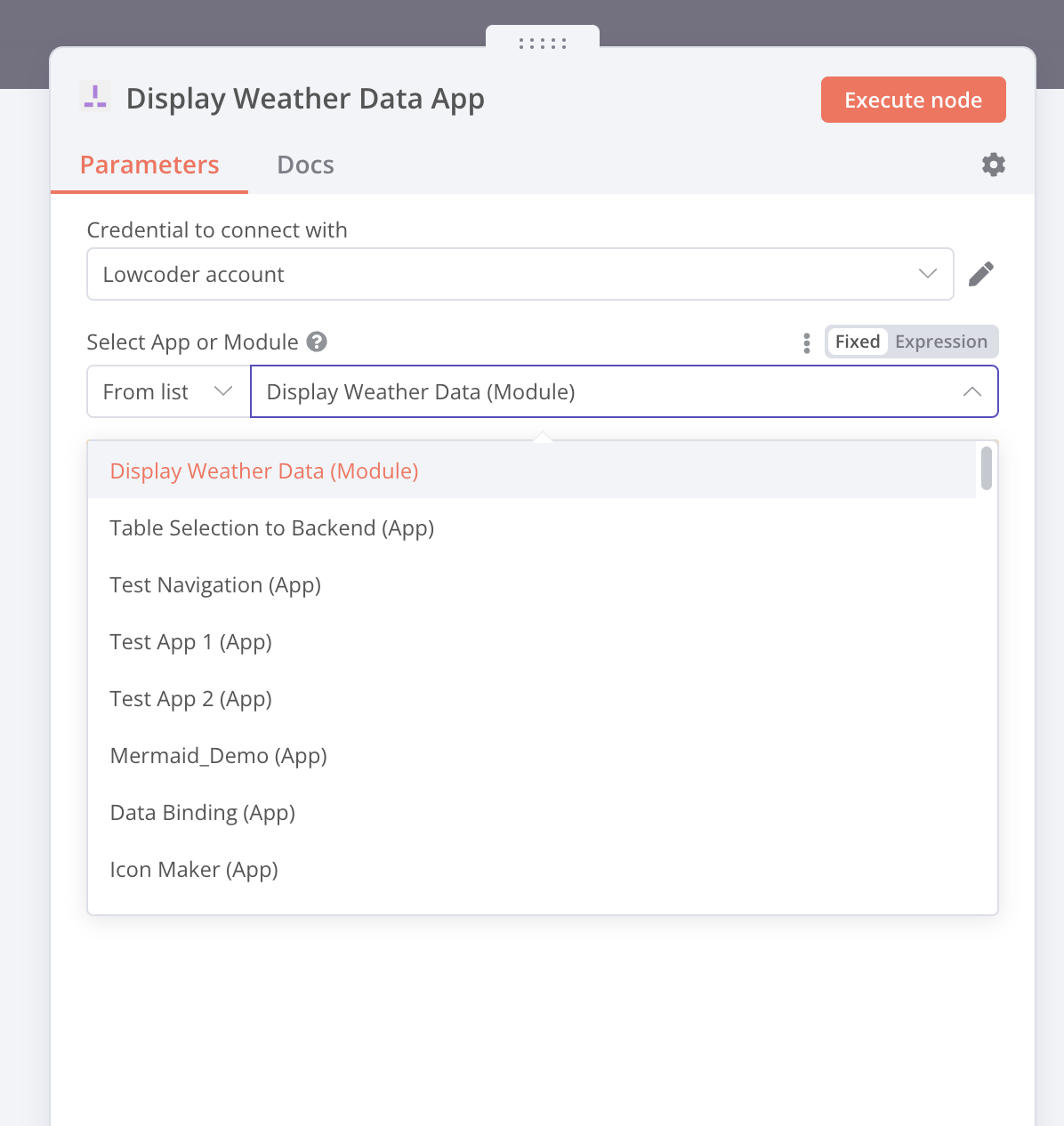Click the Execute node button
1064x1126 pixels.
pyautogui.click(x=913, y=100)
